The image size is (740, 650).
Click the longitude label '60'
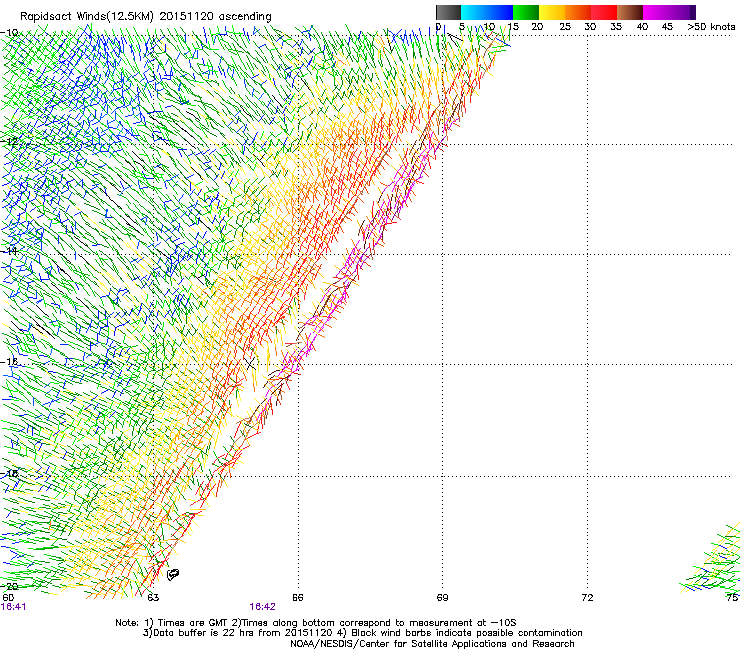pyautogui.click(x=8, y=598)
